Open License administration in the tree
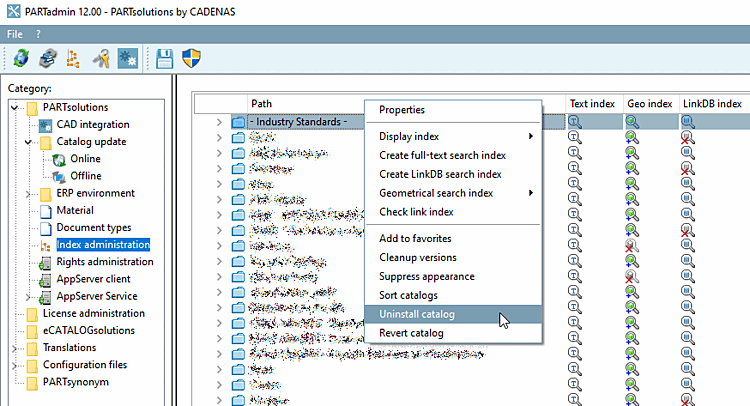The image size is (750, 406). (x=94, y=313)
